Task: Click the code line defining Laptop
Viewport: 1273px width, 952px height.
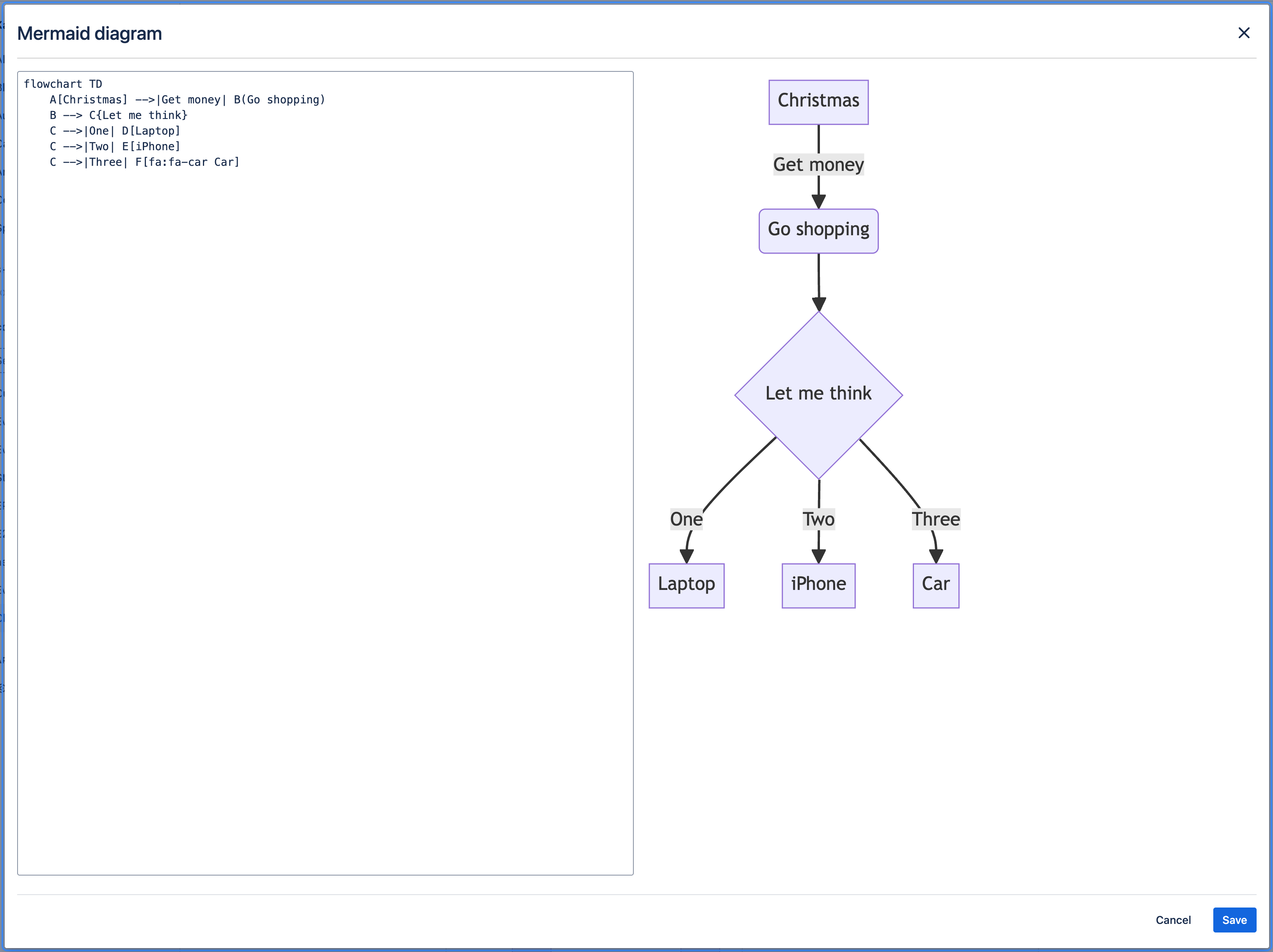Action: coord(115,131)
